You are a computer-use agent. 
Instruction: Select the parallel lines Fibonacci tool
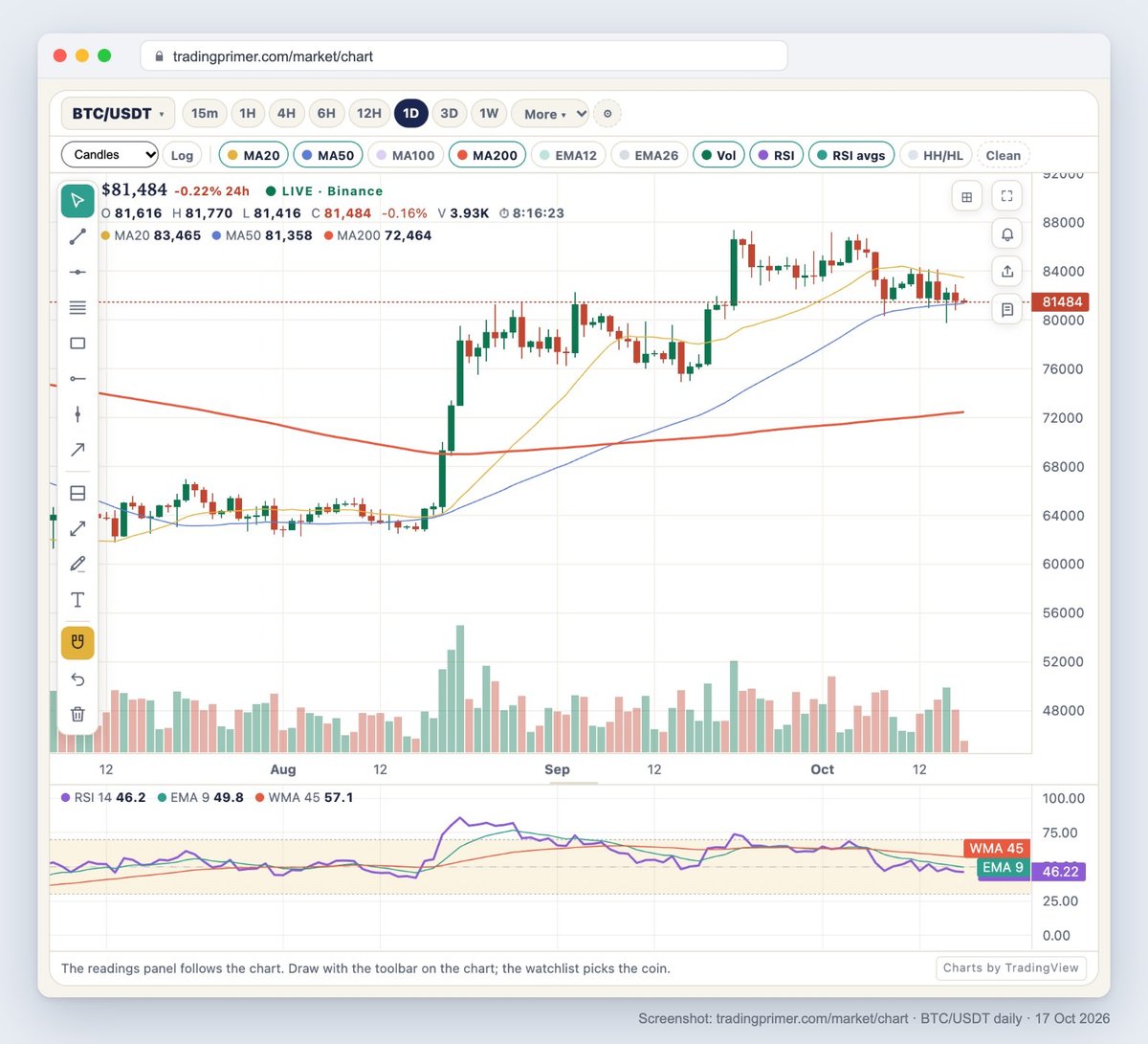(77, 307)
